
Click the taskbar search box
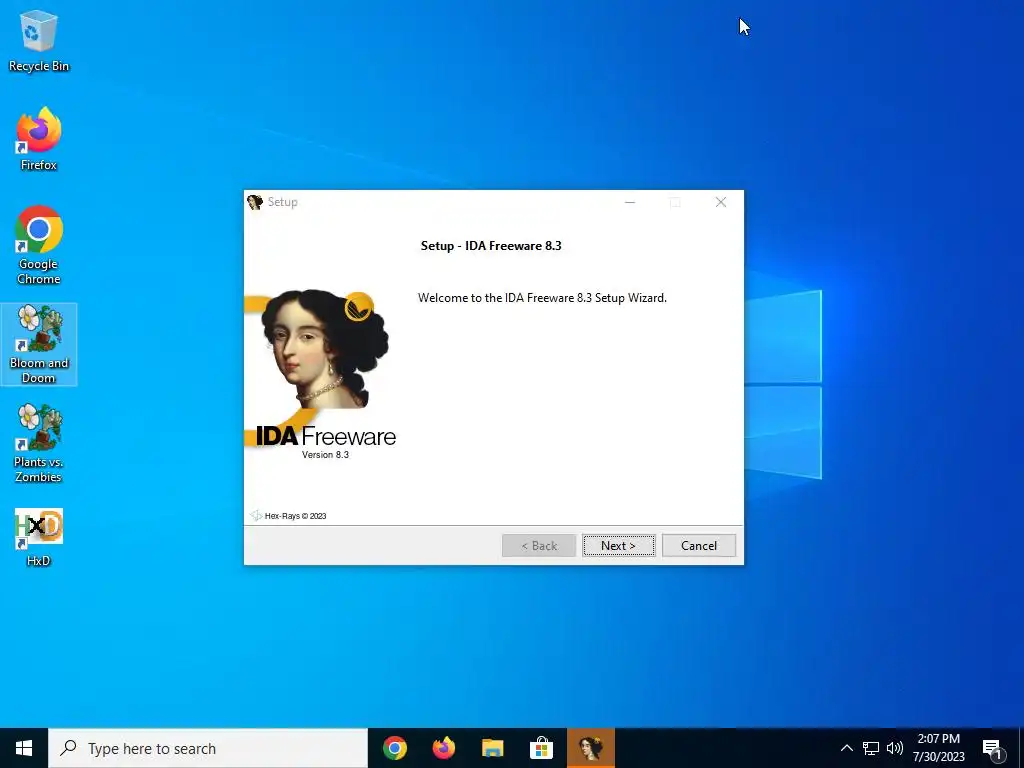point(208,748)
